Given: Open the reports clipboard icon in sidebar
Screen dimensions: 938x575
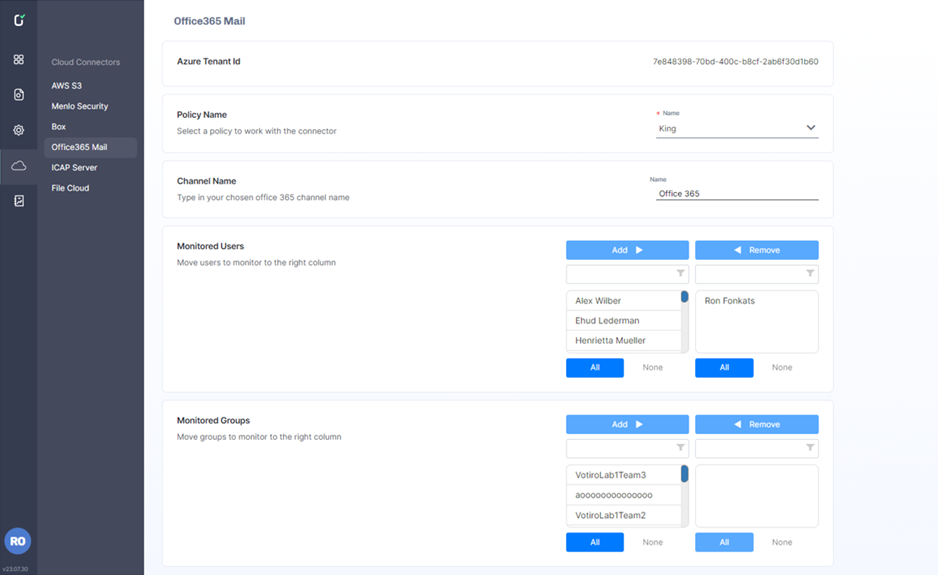Looking at the screenshot, I should [19, 201].
